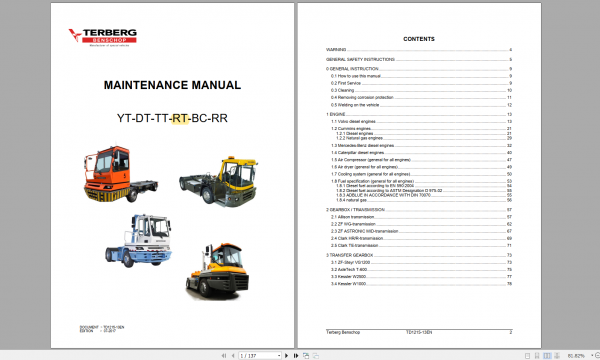Open 0.3 Cleaning entry
This screenshot has height=360, width=600.
[x=421, y=90]
